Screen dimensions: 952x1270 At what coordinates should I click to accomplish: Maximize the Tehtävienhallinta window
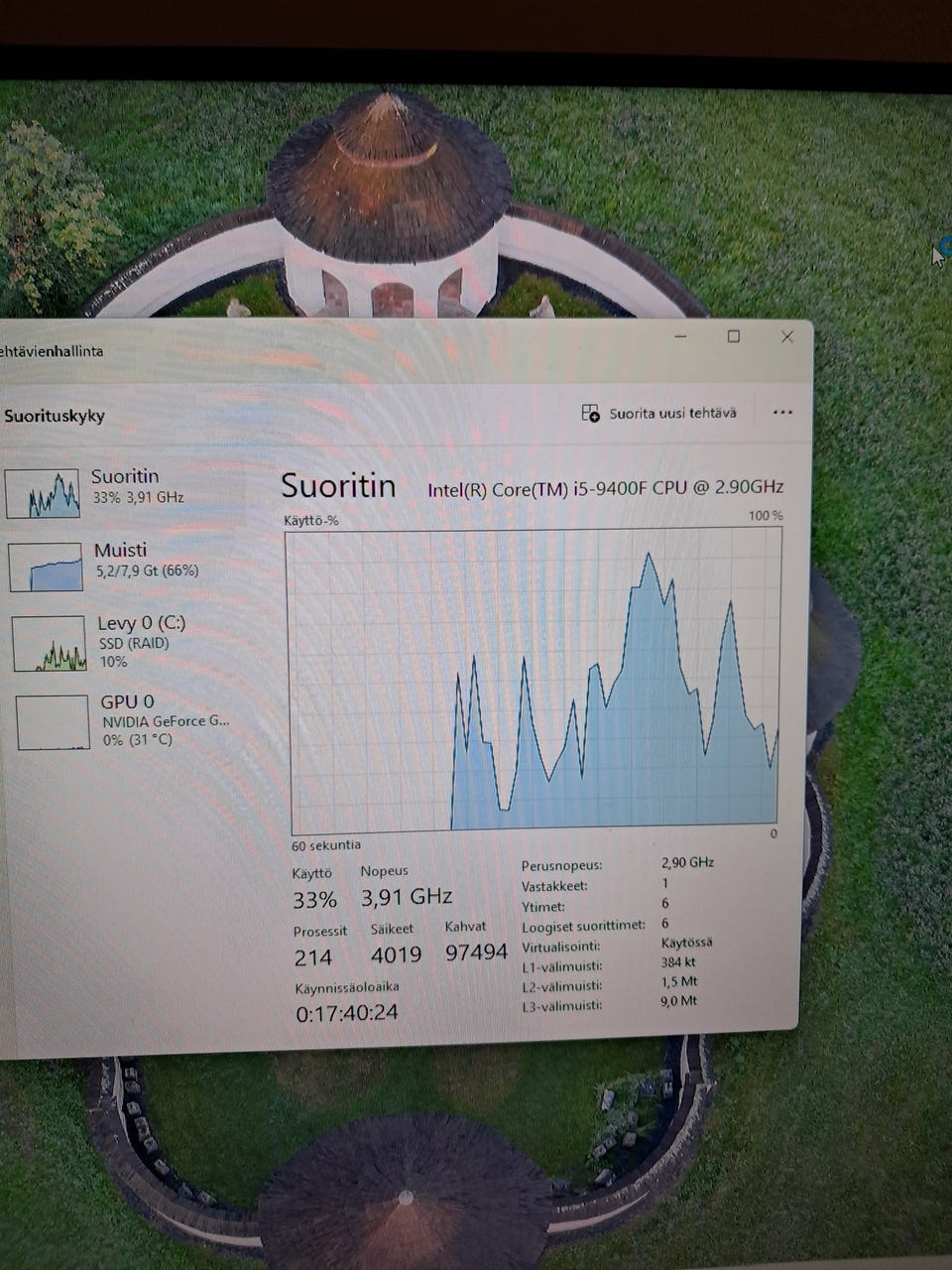(x=734, y=336)
